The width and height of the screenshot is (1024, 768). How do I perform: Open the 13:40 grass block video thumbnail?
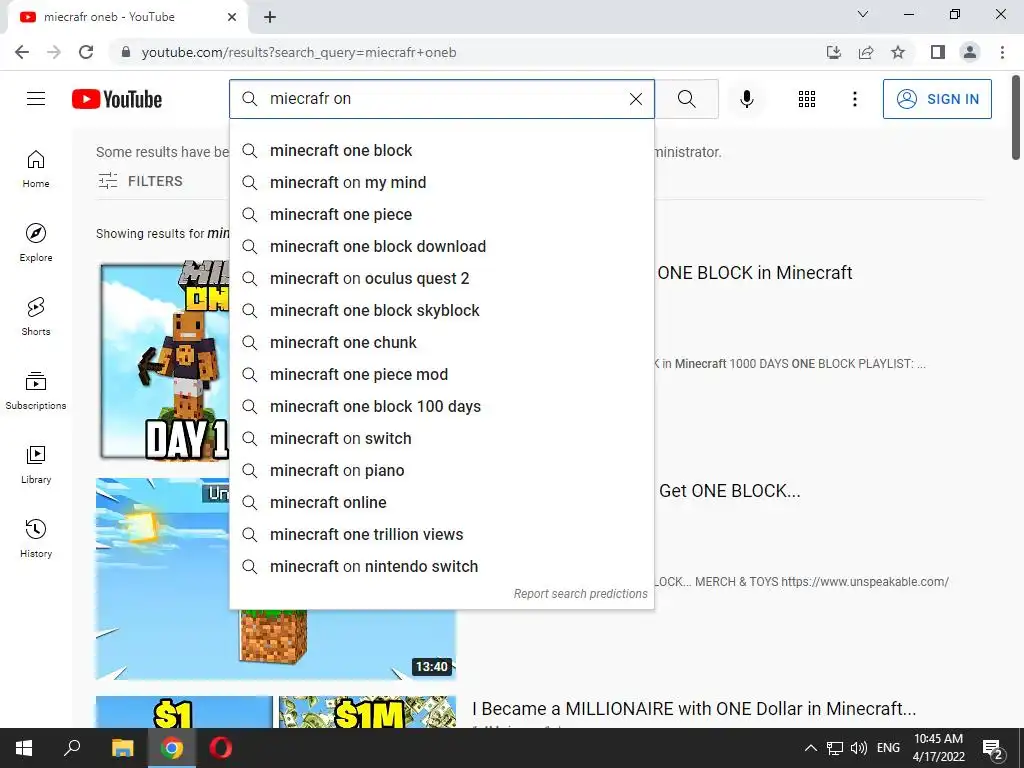(x=276, y=643)
